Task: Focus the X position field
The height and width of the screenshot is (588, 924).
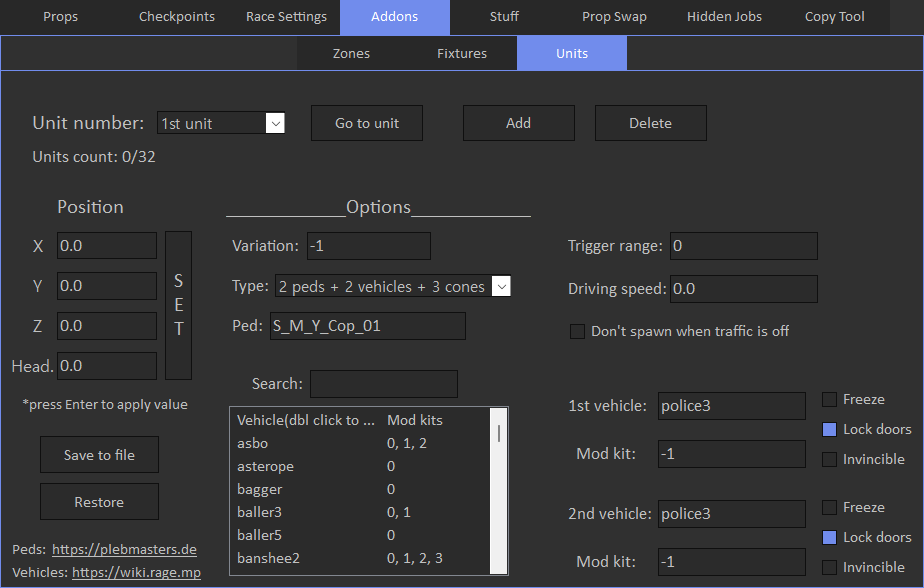Action: (107, 246)
